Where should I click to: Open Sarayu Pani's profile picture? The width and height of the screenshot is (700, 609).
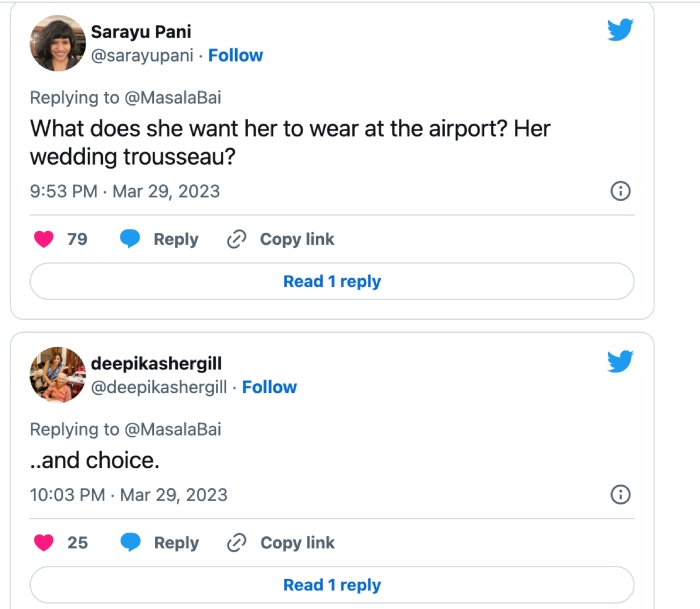pos(58,43)
